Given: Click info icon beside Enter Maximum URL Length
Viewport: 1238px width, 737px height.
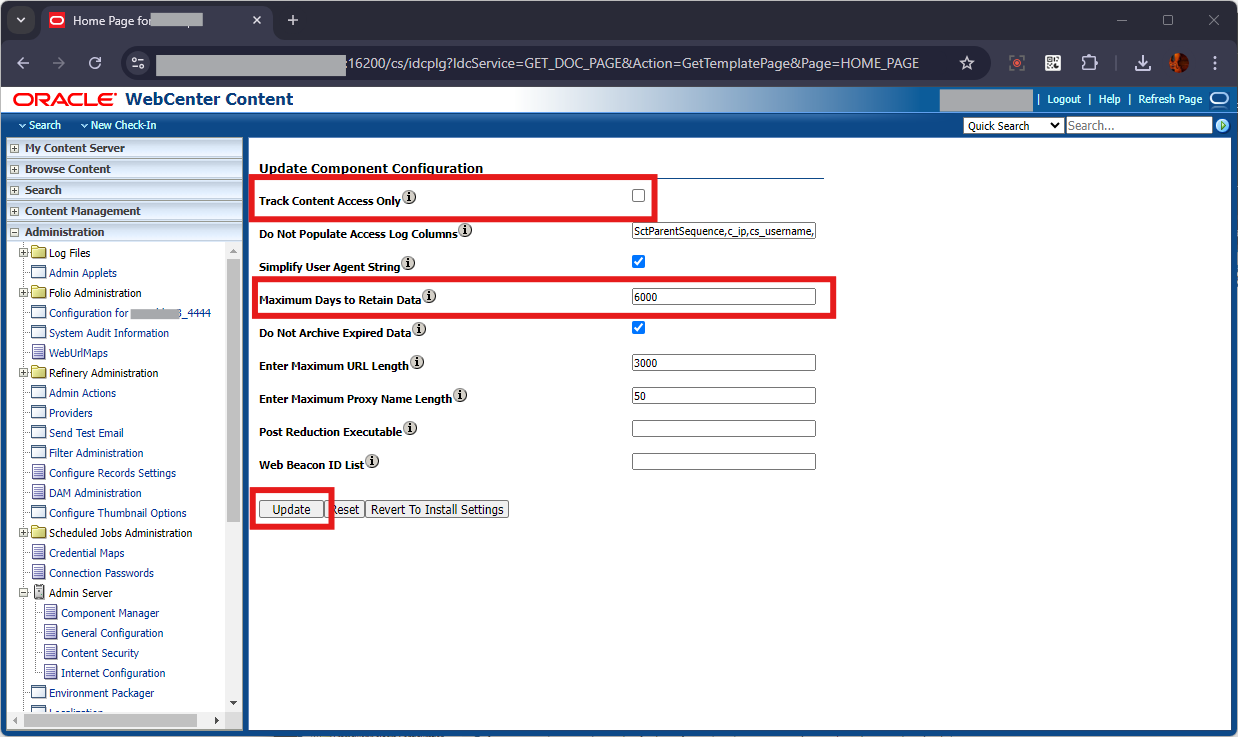Looking at the screenshot, I should [417, 363].
